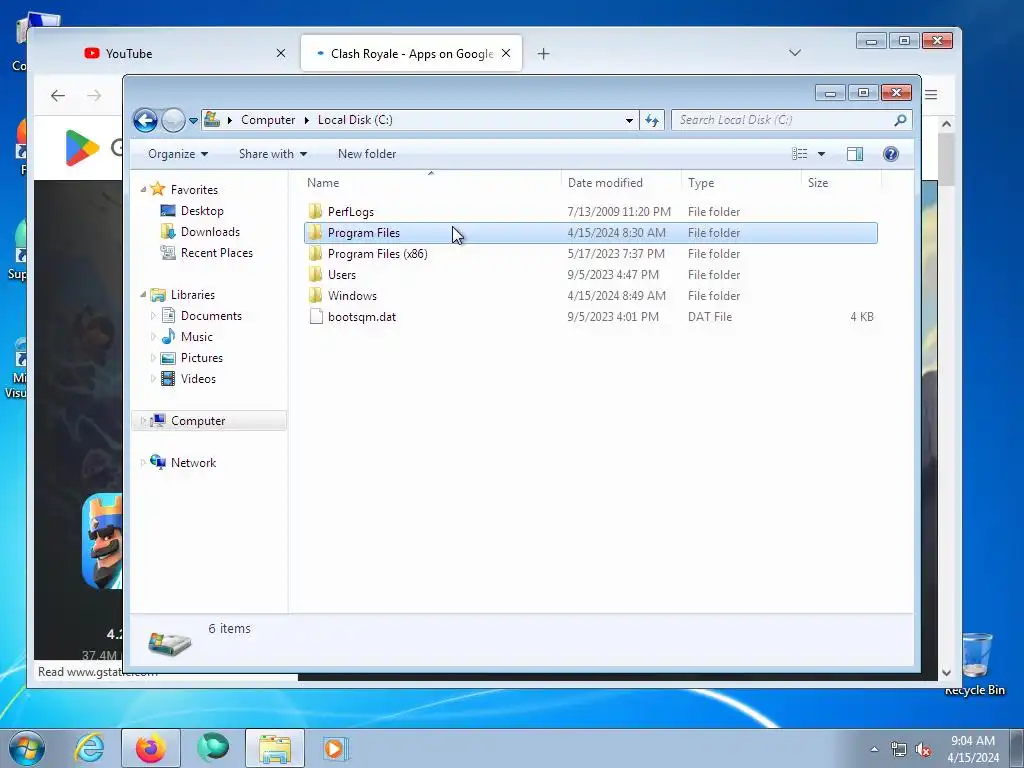Click the Google Play logo
Image resolution: width=1024 pixels, height=768 pixels.
pos(82,148)
